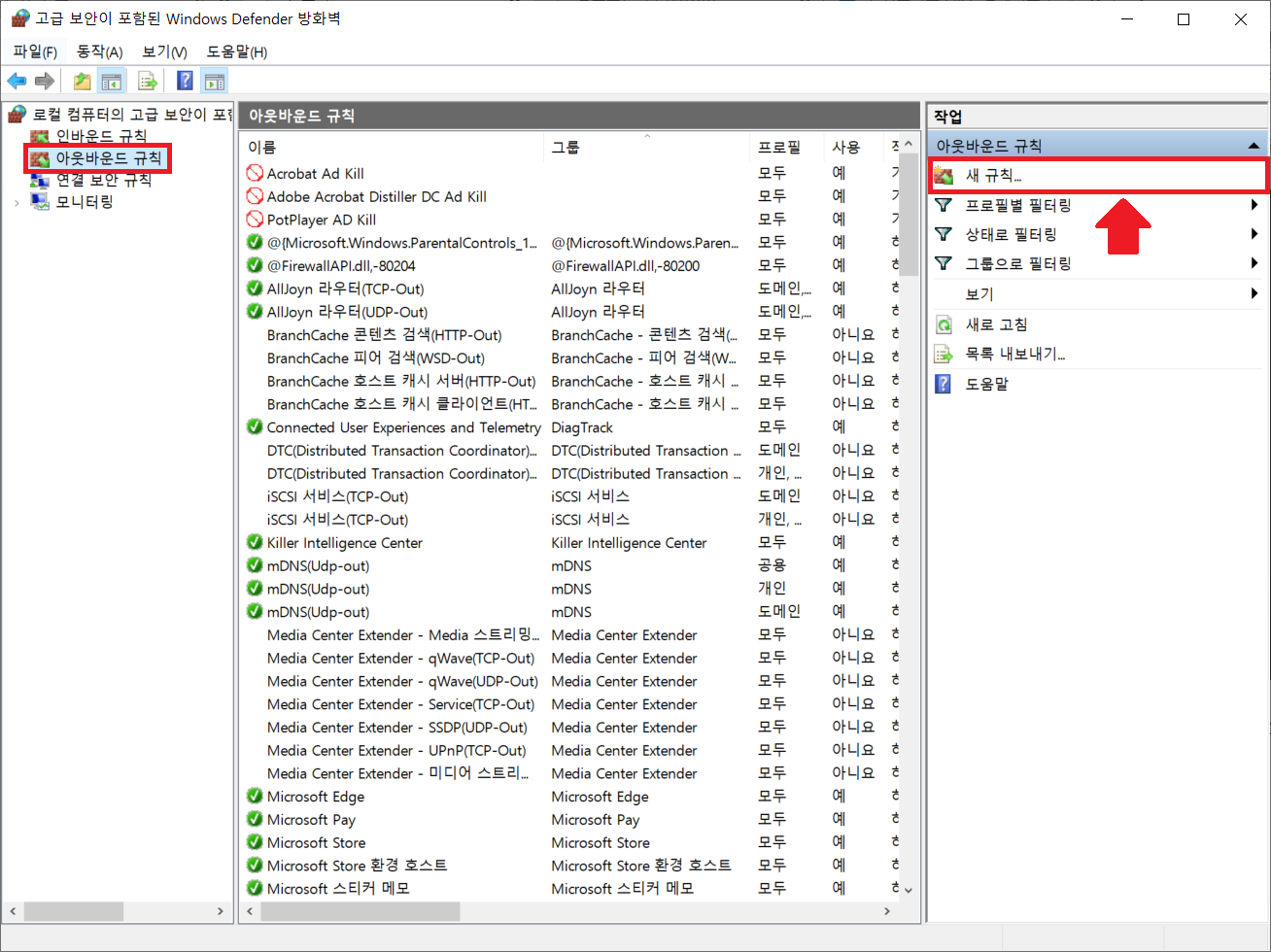This screenshot has width=1271, height=952.
Task: Select Microsoft 스티커 메모 rule row
Action: coord(571,888)
